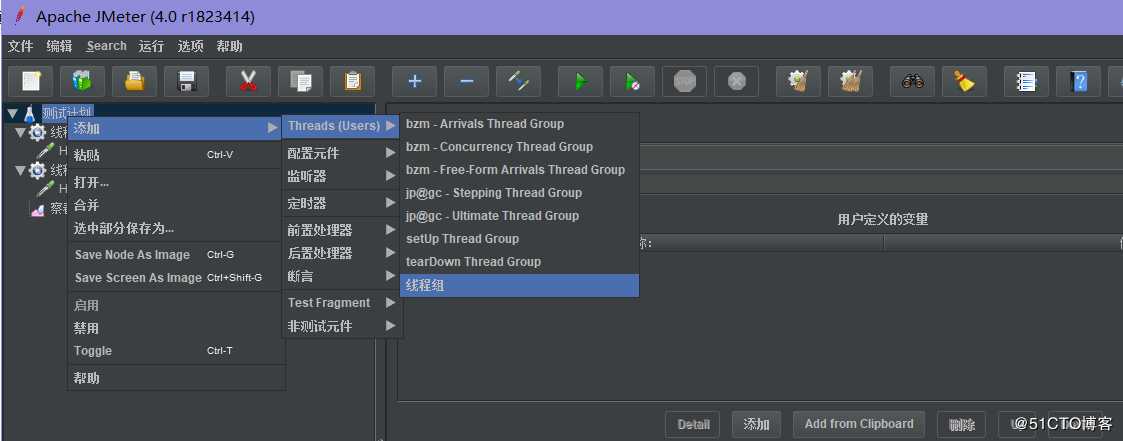
Task: Select 线程组 in thread submenu
Action: pyautogui.click(x=519, y=285)
